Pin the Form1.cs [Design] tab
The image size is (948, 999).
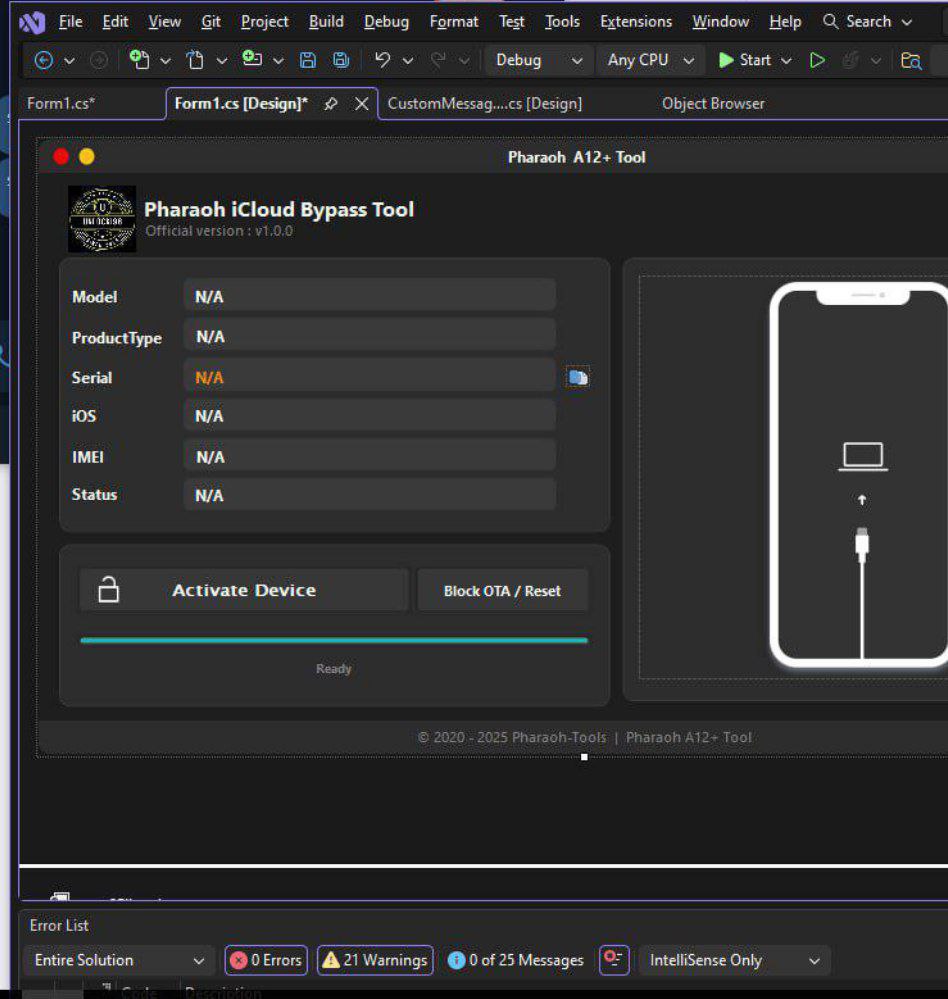tap(331, 104)
